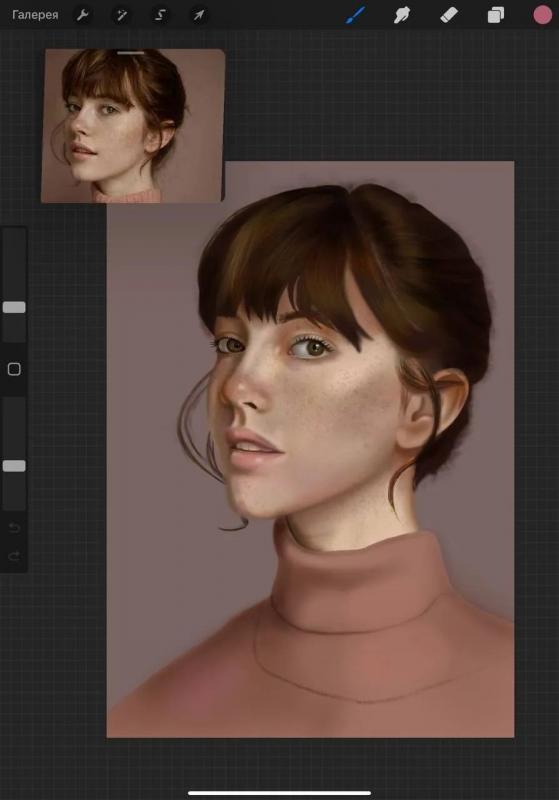
Task: Tap the reference window top grab handle
Action: [131, 53]
